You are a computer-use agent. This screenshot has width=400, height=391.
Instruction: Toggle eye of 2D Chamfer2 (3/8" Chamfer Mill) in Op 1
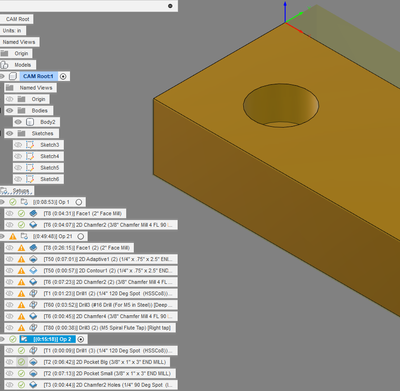[10, 225]
